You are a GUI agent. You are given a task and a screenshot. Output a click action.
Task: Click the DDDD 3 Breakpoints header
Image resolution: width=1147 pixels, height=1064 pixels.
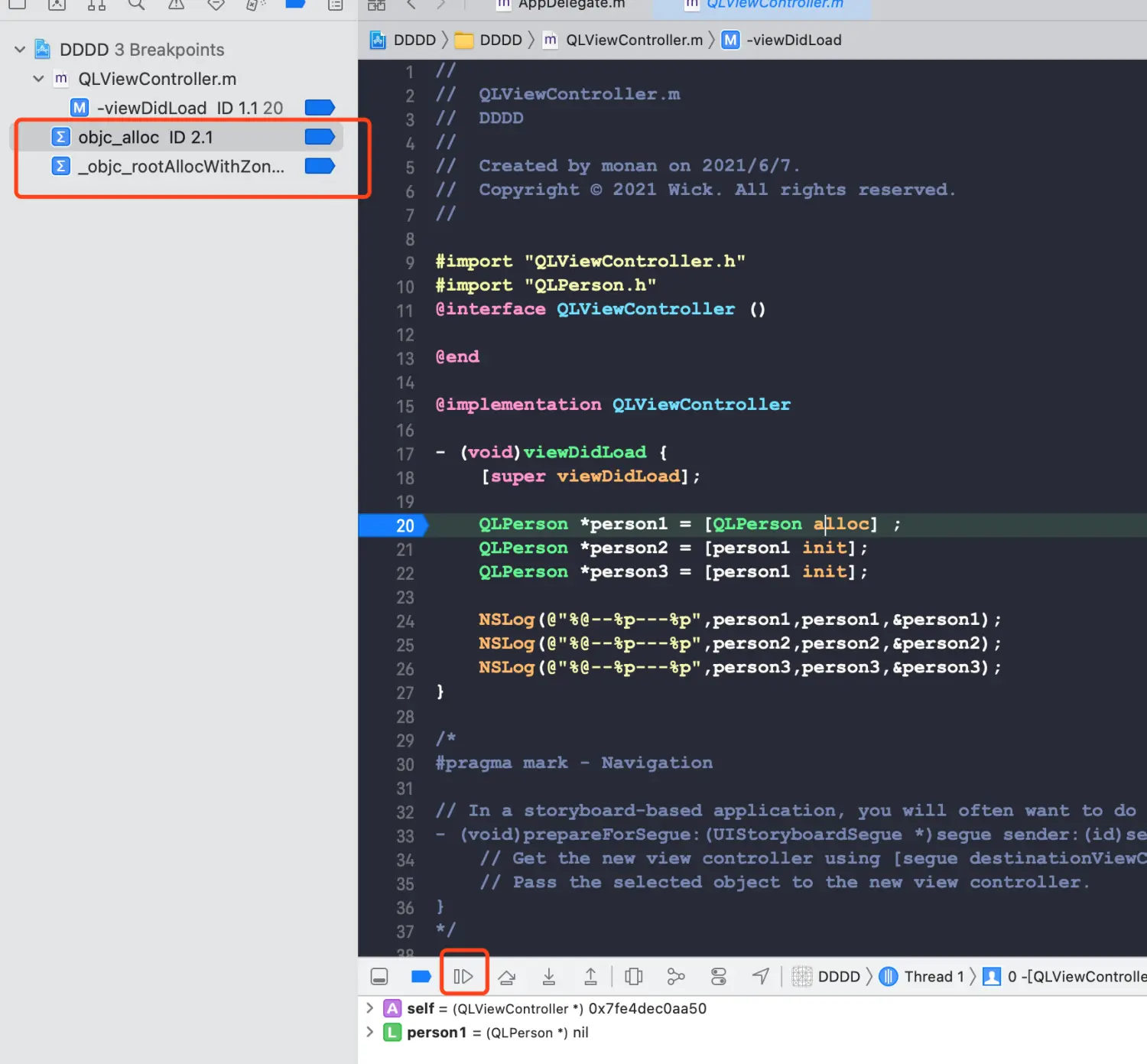[x=141, y=50]
